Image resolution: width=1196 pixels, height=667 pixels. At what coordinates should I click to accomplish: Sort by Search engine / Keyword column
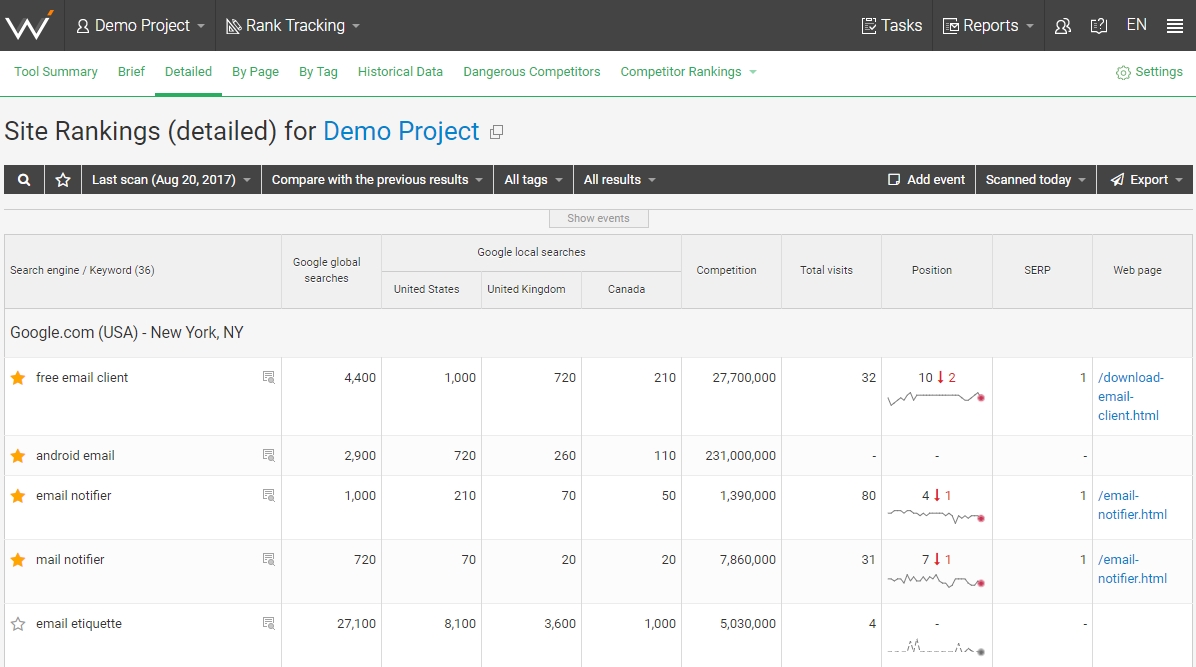[143, 271]
